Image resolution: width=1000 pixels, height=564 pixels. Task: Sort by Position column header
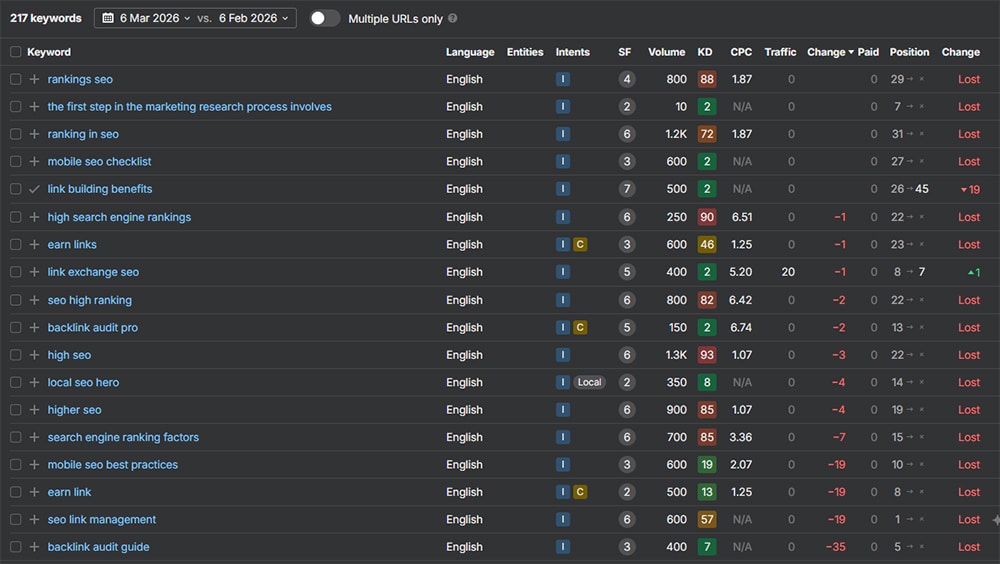(x=909, y=52)
